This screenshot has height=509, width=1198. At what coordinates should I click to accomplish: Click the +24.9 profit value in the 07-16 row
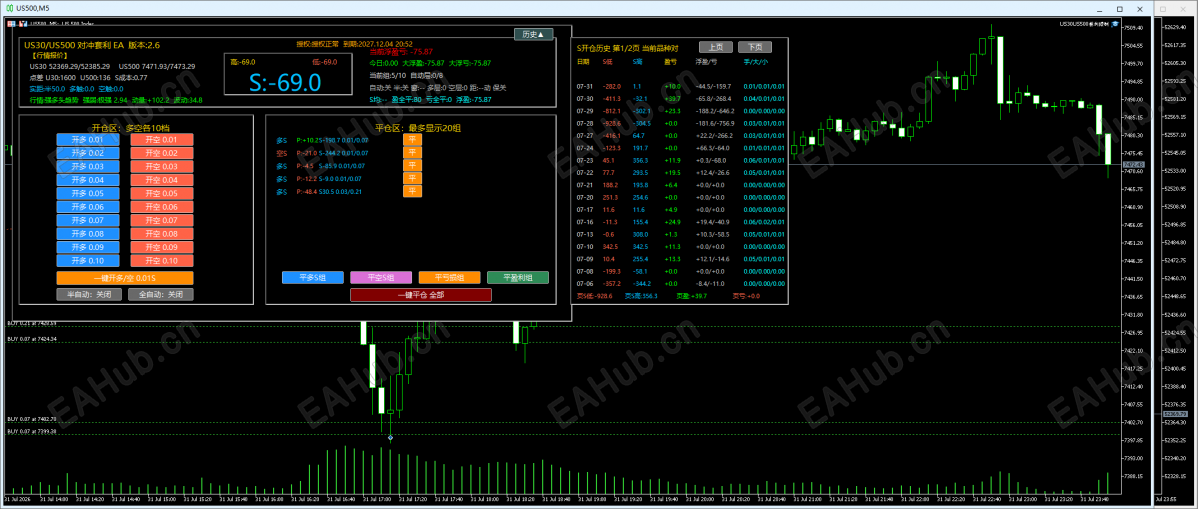[x=672, y=222]
